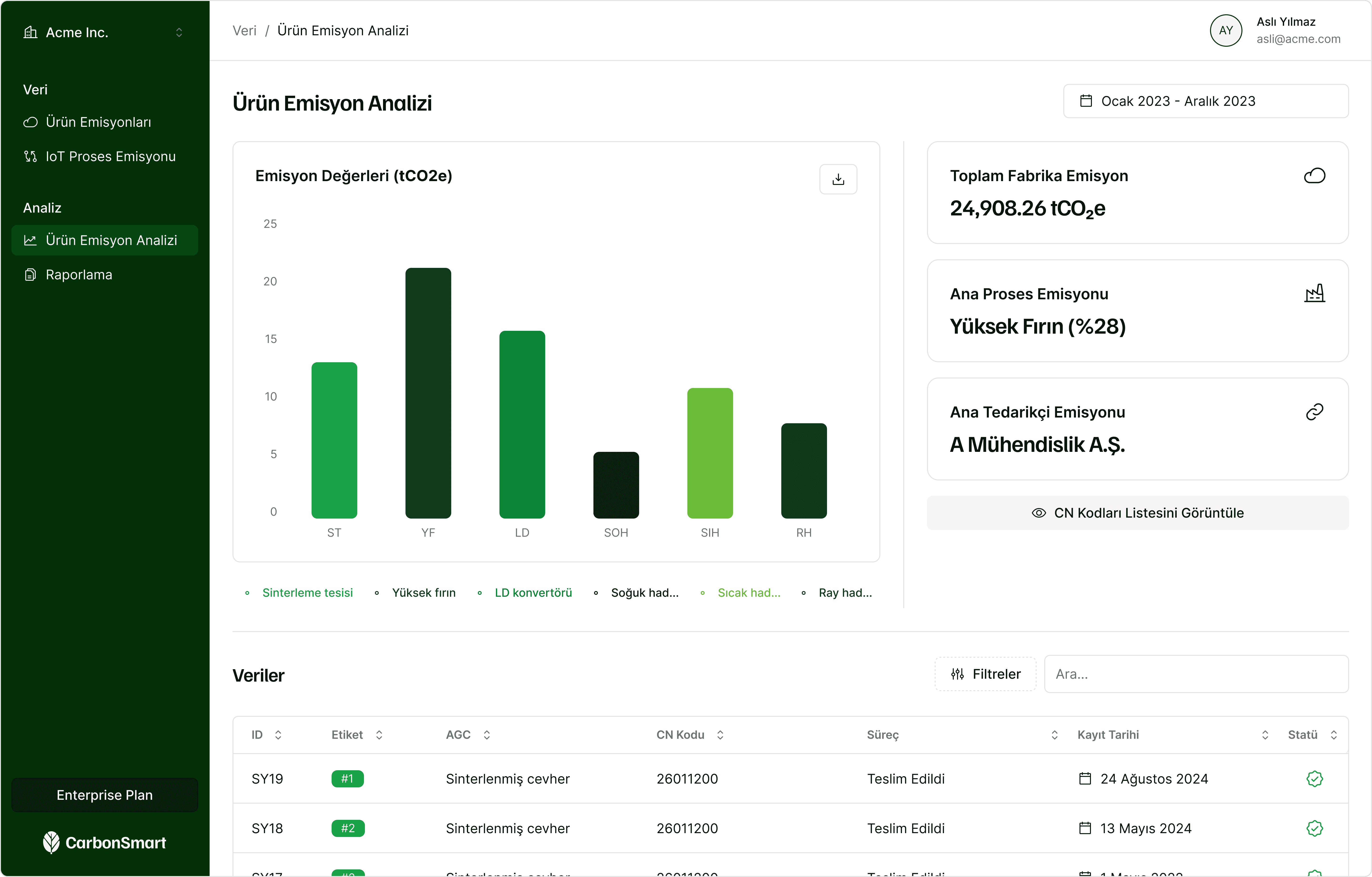The width and height of the screenshot is (1372, 877).
Task: Open the Filtreler panel
Action: (985, 674)
